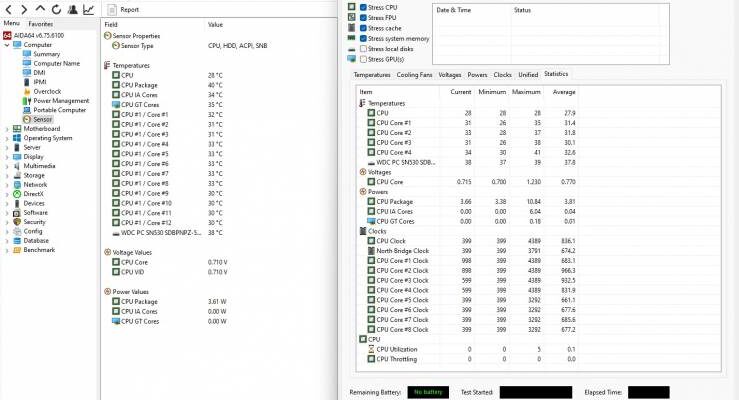
Task: Enable the Stress local disks checkbox
Action: click(x=363, y=49)
